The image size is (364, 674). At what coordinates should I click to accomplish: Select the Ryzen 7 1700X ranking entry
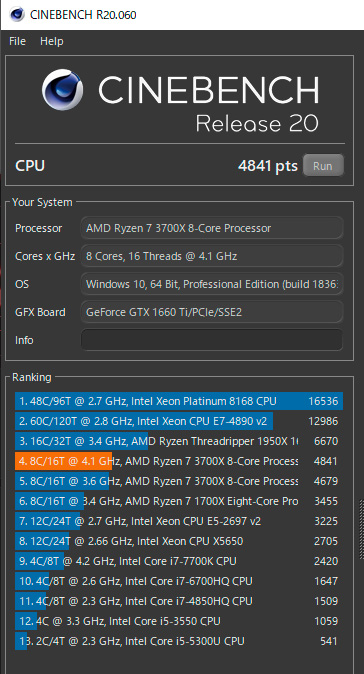click(179, 501)
